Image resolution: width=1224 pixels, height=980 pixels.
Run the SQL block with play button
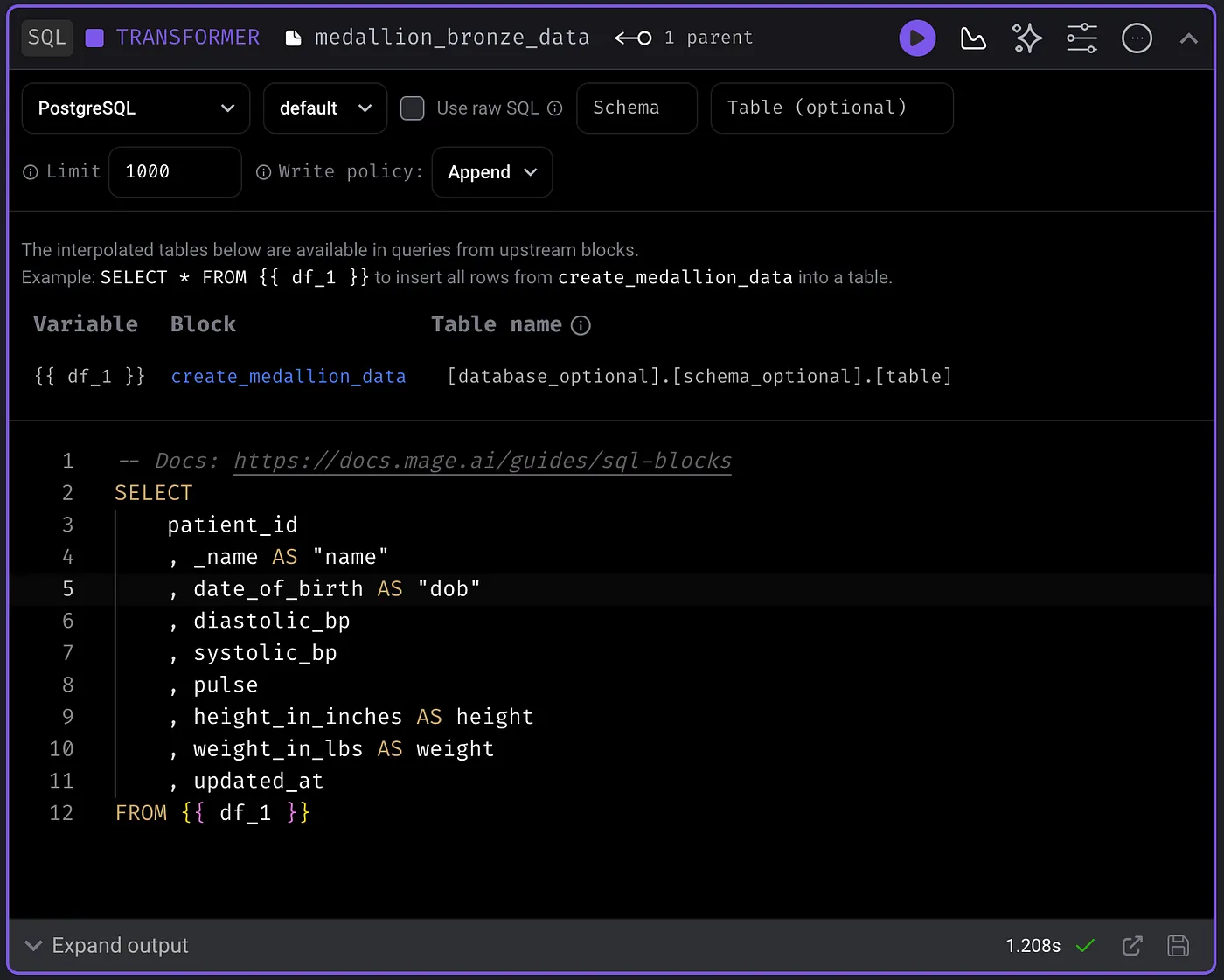click(x=917, y=38)
